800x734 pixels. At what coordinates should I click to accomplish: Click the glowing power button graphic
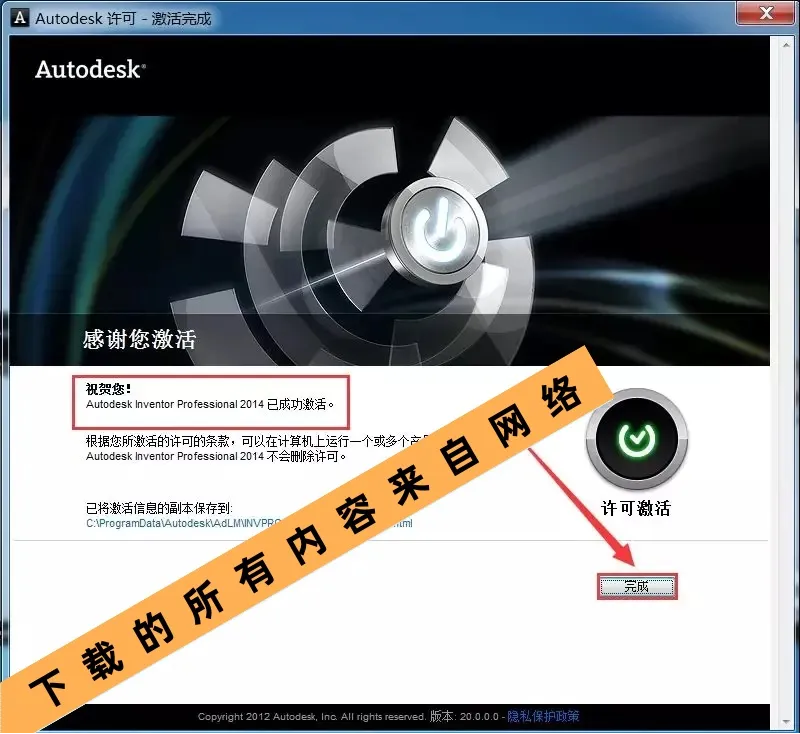tap(435, 231)
